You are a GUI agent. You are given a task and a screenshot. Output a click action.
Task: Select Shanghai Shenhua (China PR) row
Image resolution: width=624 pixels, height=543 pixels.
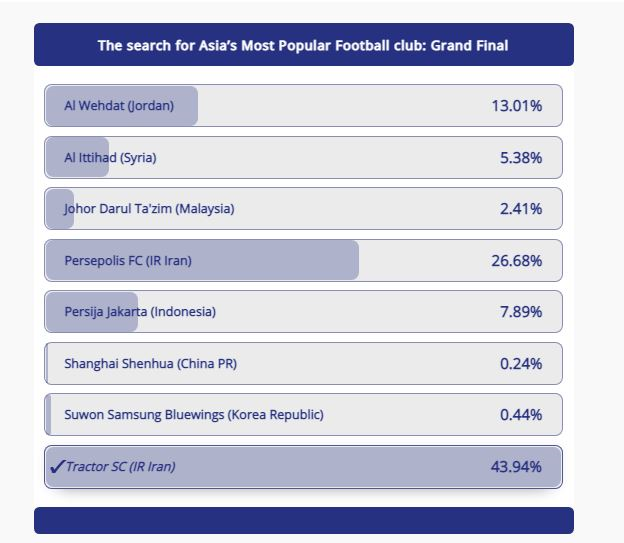click(303, 363)
